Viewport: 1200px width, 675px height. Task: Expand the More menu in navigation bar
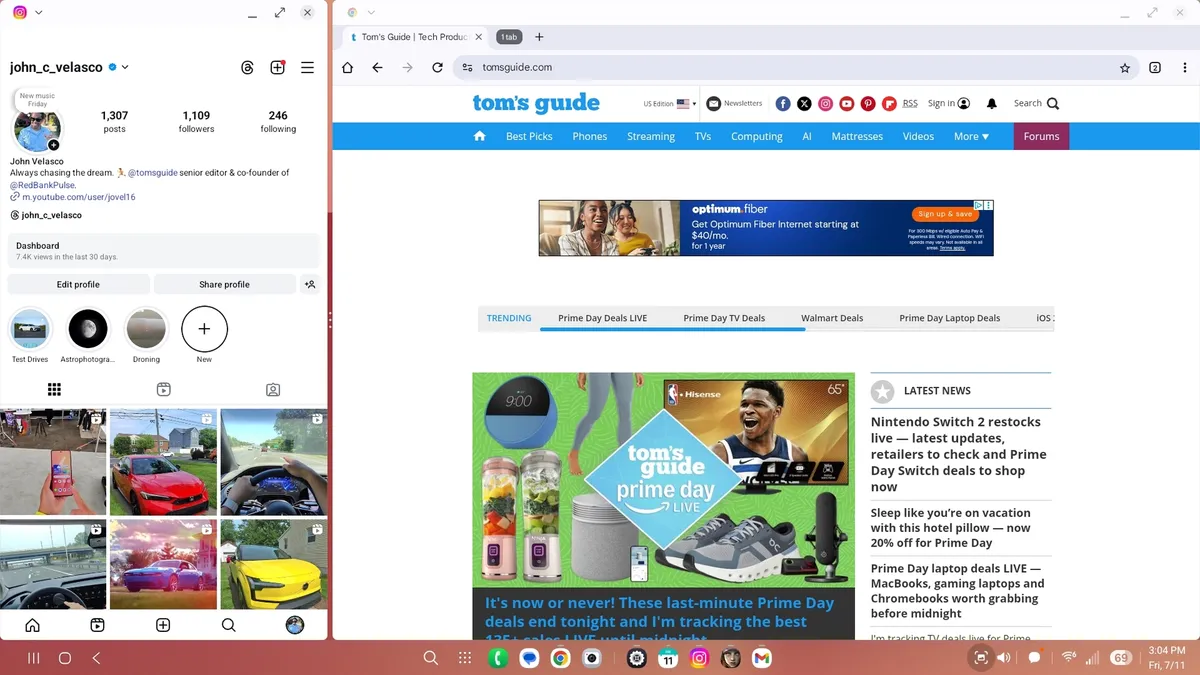click(x=970, y=137)
